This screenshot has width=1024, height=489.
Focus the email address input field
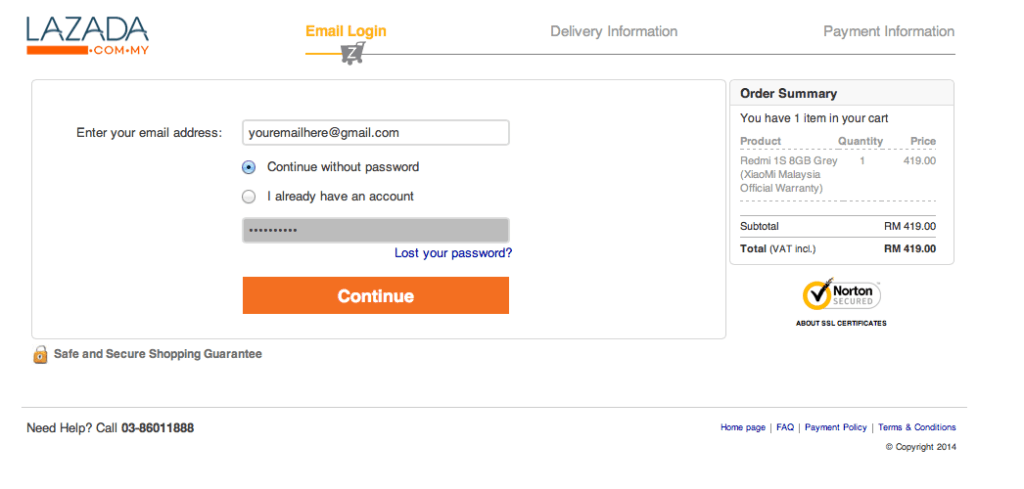(x=375, y=132)
